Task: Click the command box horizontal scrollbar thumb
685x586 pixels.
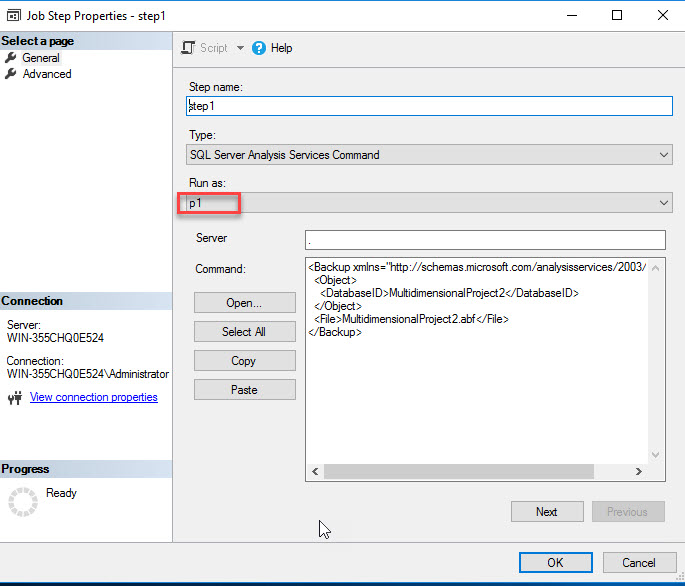Action: click(459, 472)
